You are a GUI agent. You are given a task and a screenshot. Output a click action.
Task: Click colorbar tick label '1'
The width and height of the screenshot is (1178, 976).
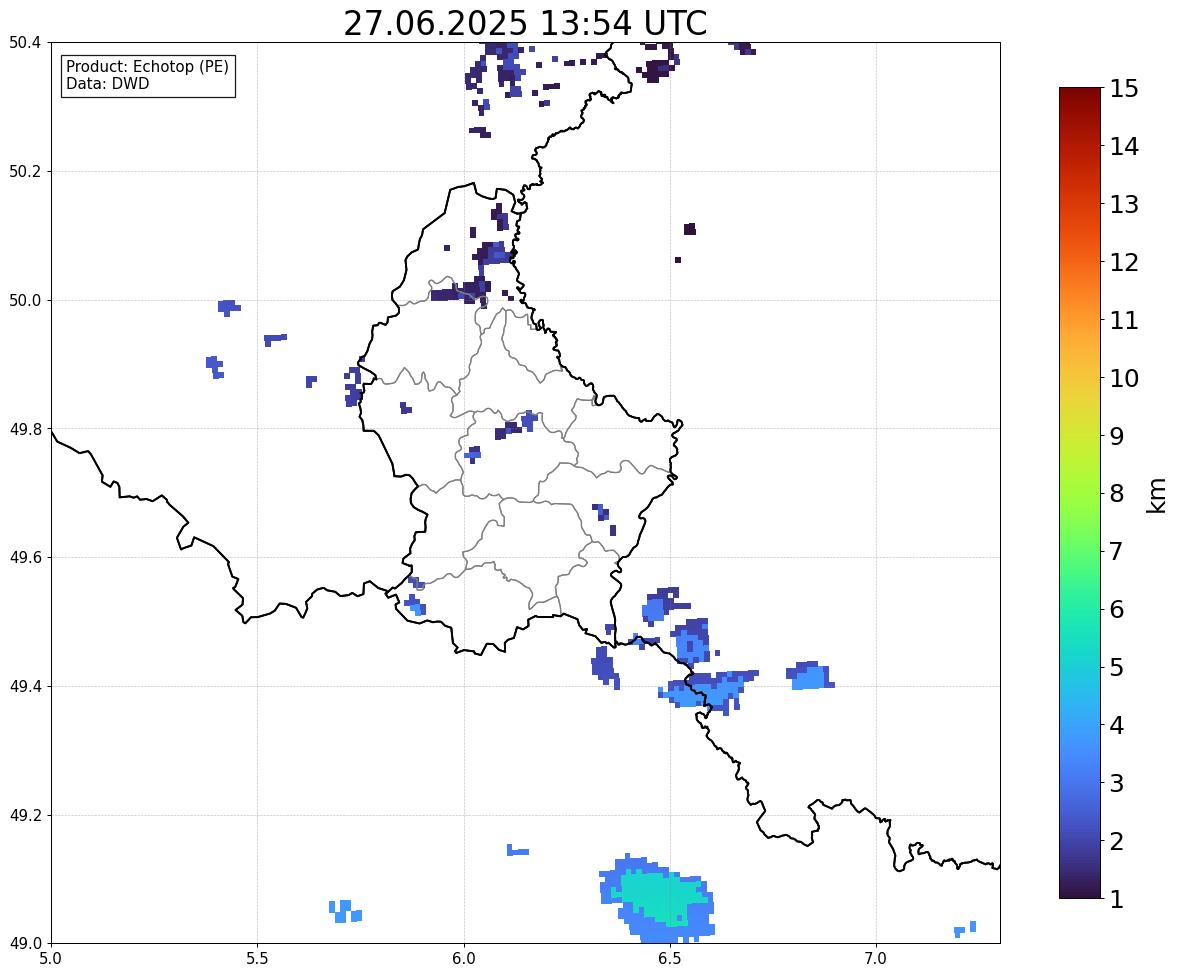coord(1117,899)
